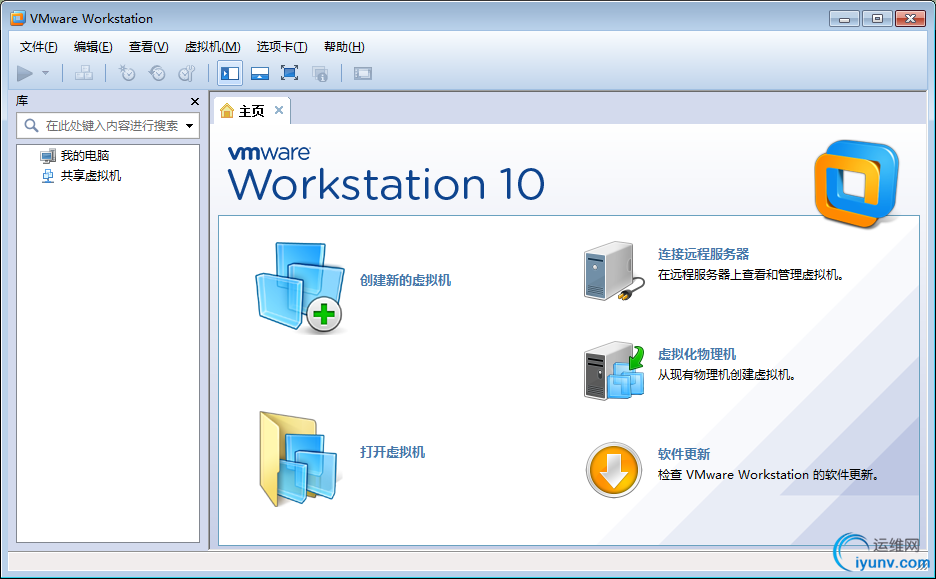The width and height of the screenshot is (936, 579).
Task: Open the 虚拟机(M) menu
Action: click(x=213, y=47)
